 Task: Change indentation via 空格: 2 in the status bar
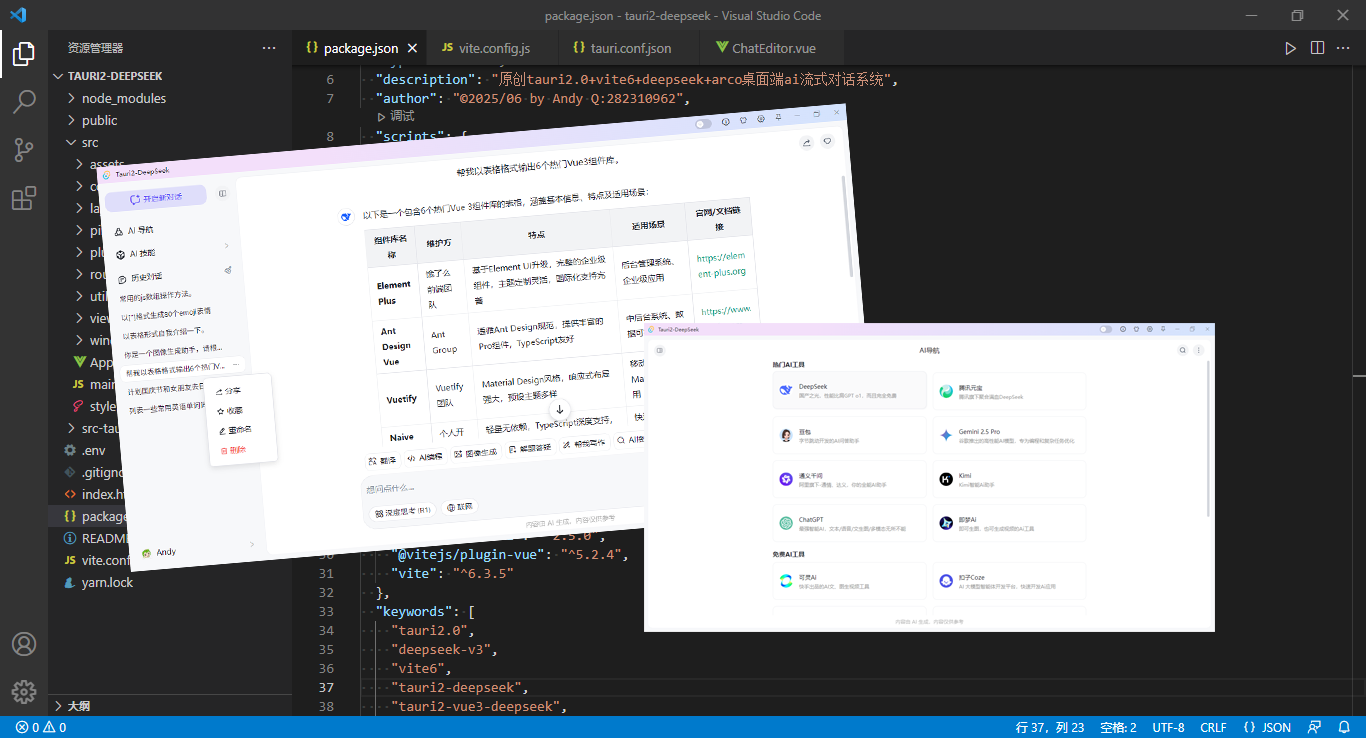[x=1118, y=727]
